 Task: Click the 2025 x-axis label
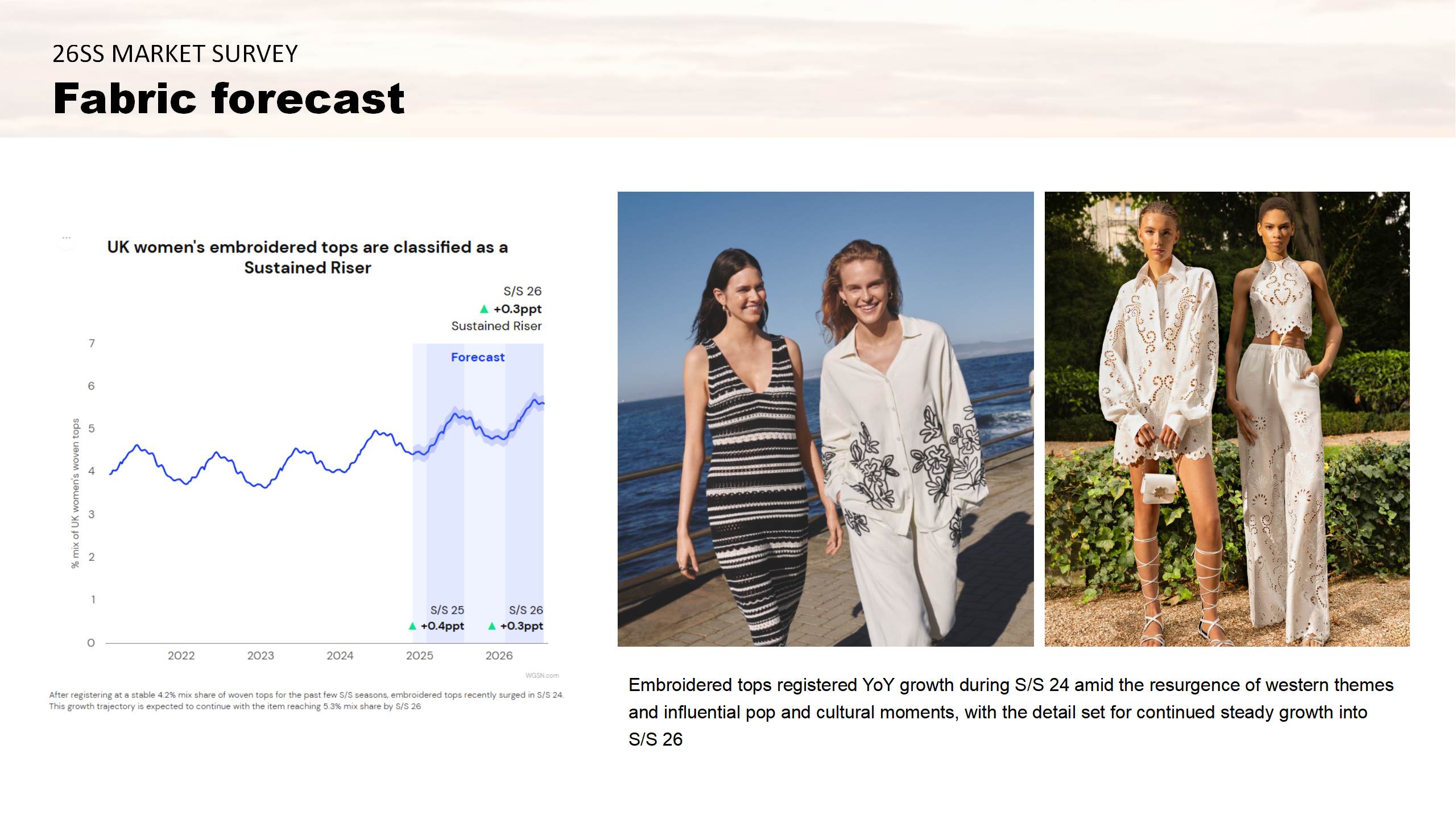point(419,656)
